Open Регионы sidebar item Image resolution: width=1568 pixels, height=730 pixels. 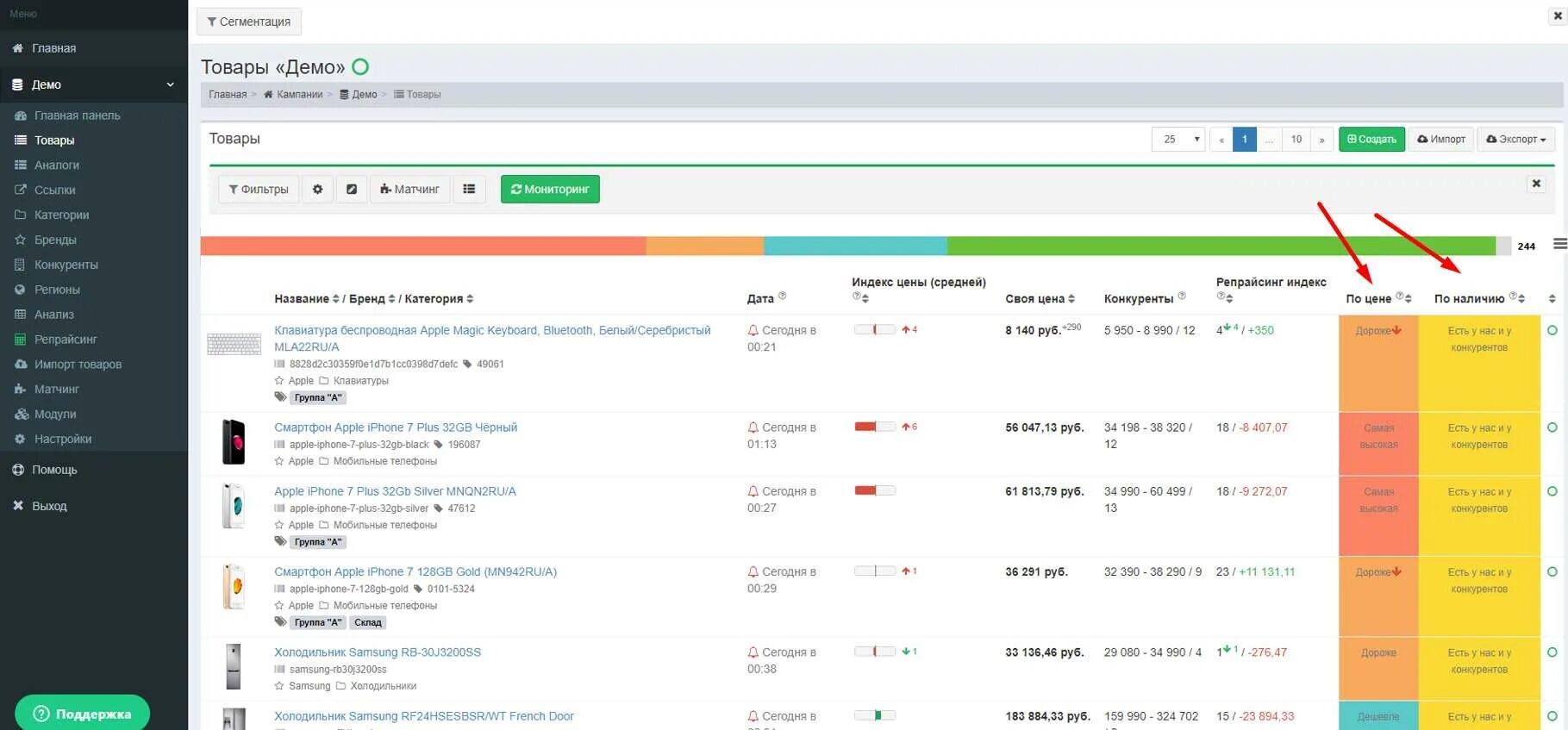coord(57,290)
